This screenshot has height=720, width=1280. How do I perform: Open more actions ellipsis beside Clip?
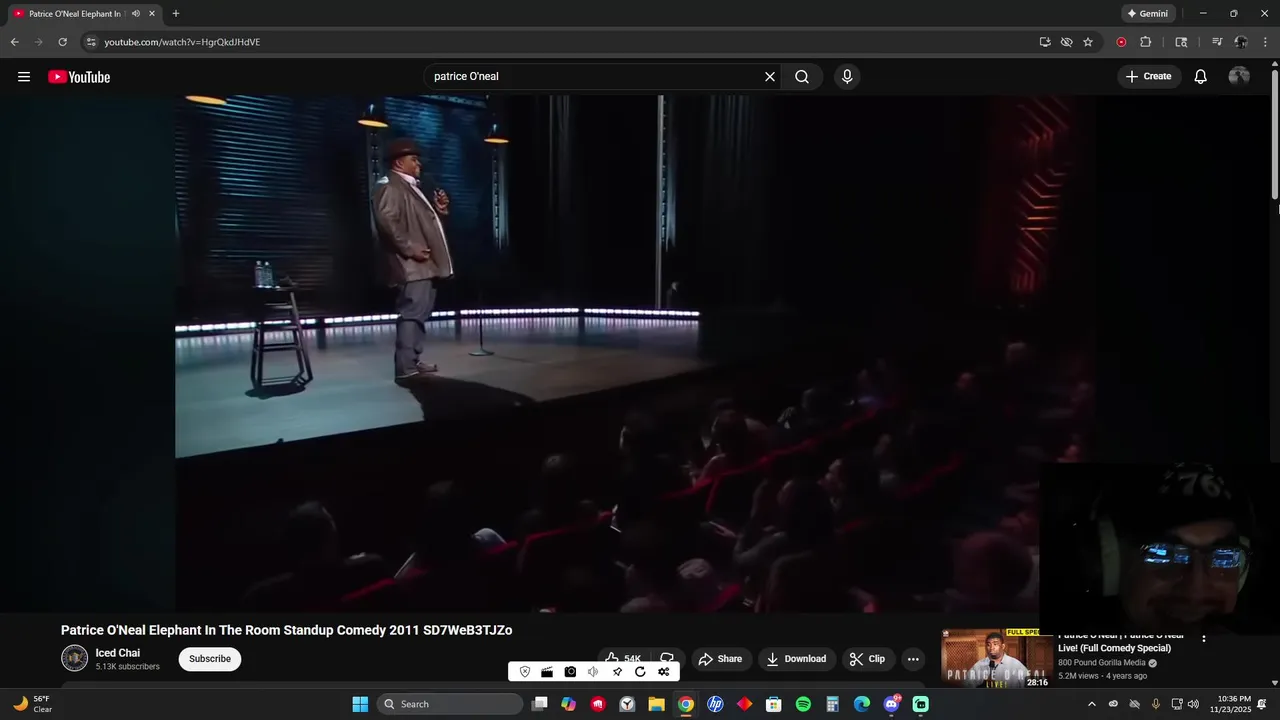click(x=913, y=659)
